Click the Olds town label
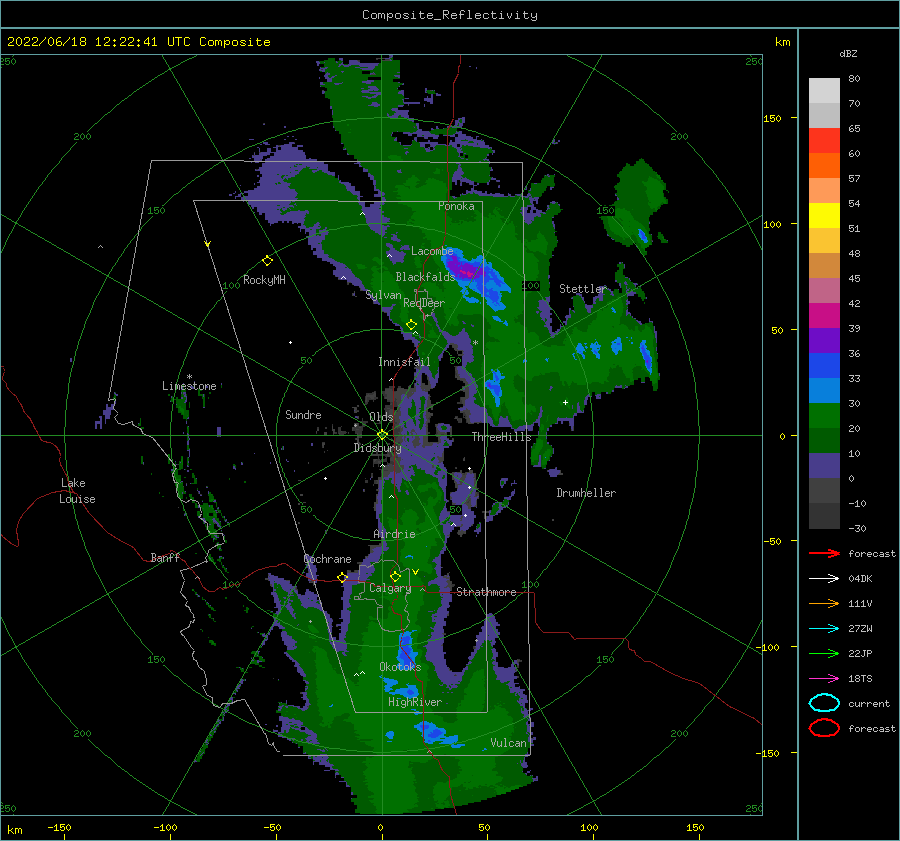The width and height of the screenshot is (900, 841). [381, 417]
